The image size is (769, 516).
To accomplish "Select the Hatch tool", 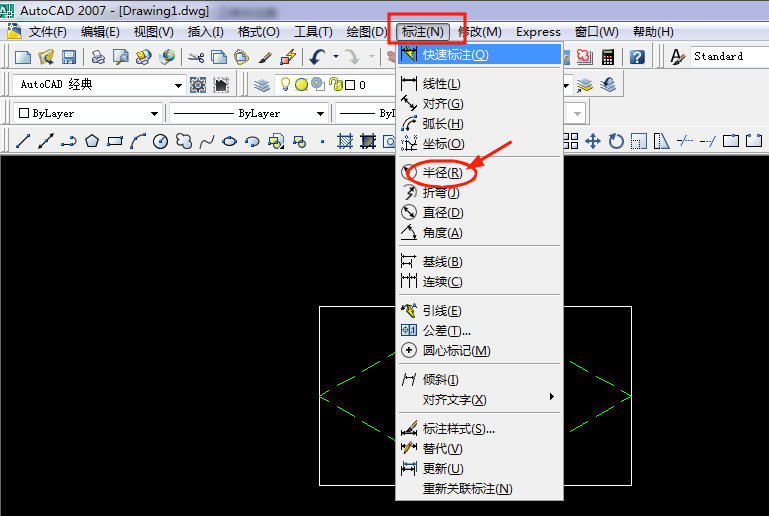I will [345, 141].
